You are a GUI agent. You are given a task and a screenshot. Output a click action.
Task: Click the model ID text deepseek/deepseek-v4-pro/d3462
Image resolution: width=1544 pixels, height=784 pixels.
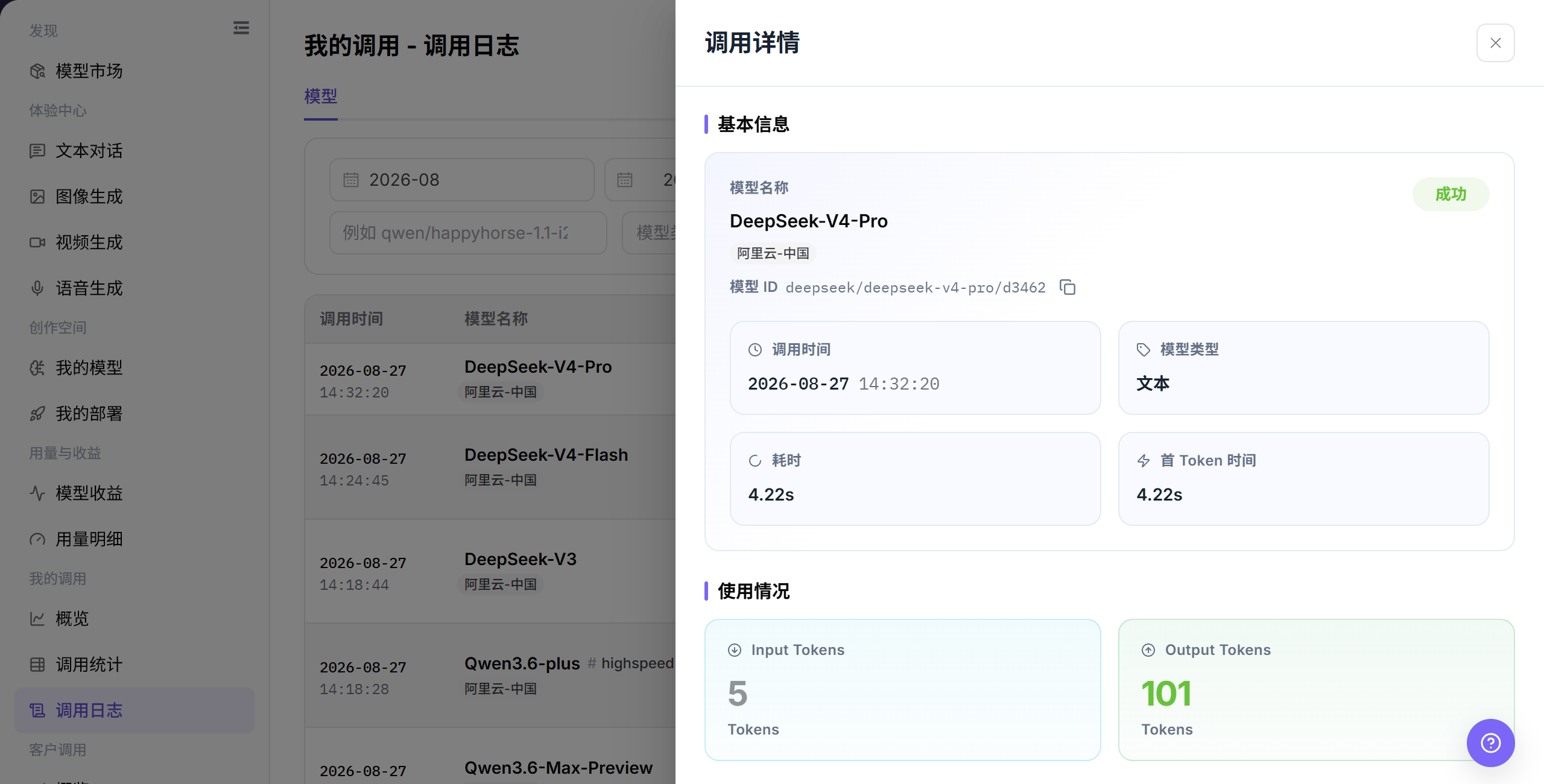pyautogui.click(x=916, y=288)
